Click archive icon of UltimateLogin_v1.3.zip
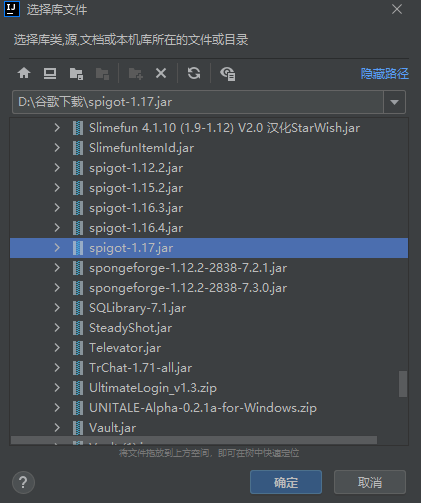The height and width of the screenshot is (503, 421). 78,388
